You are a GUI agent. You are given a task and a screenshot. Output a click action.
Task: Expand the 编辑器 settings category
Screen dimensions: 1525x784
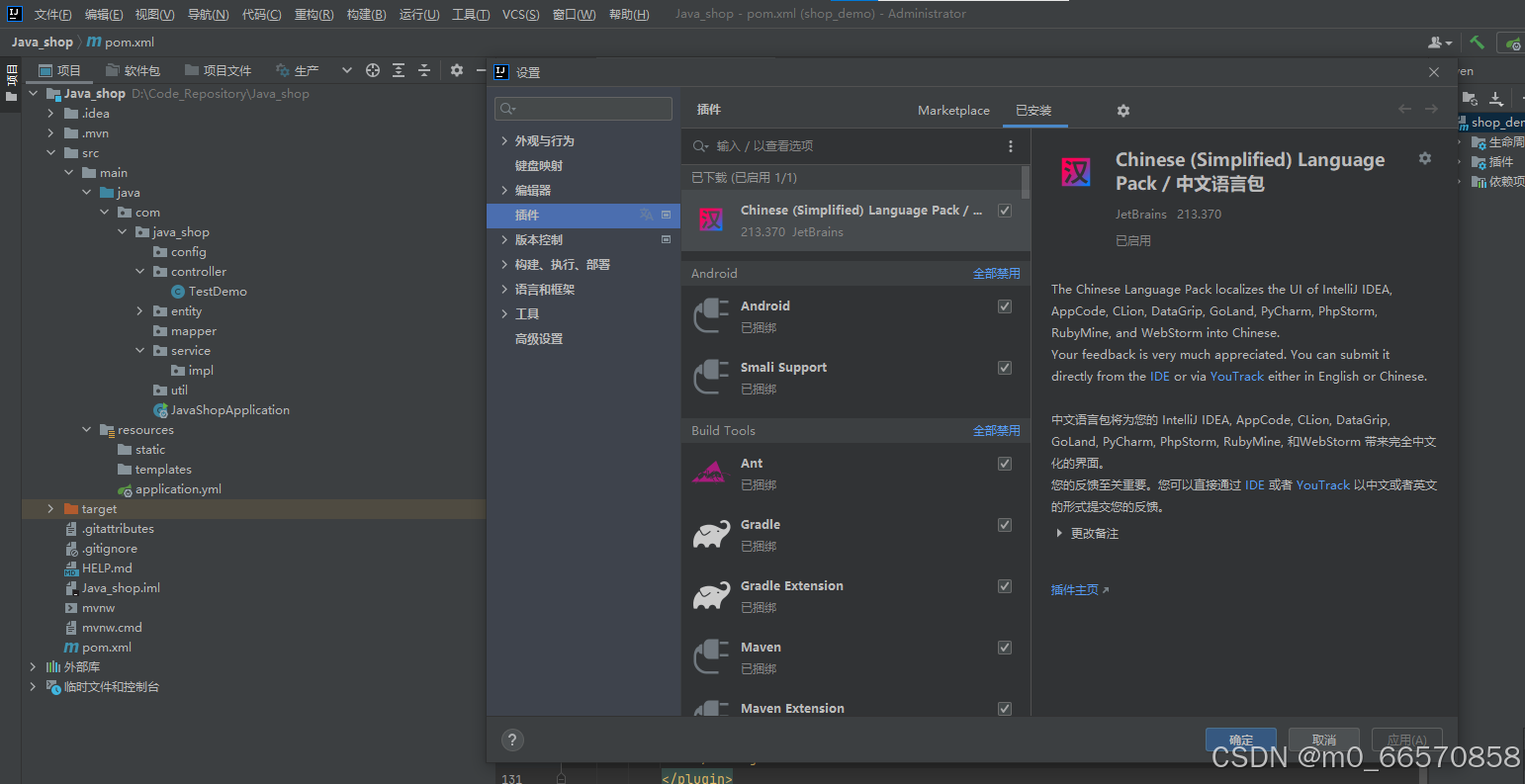point(504,191)
